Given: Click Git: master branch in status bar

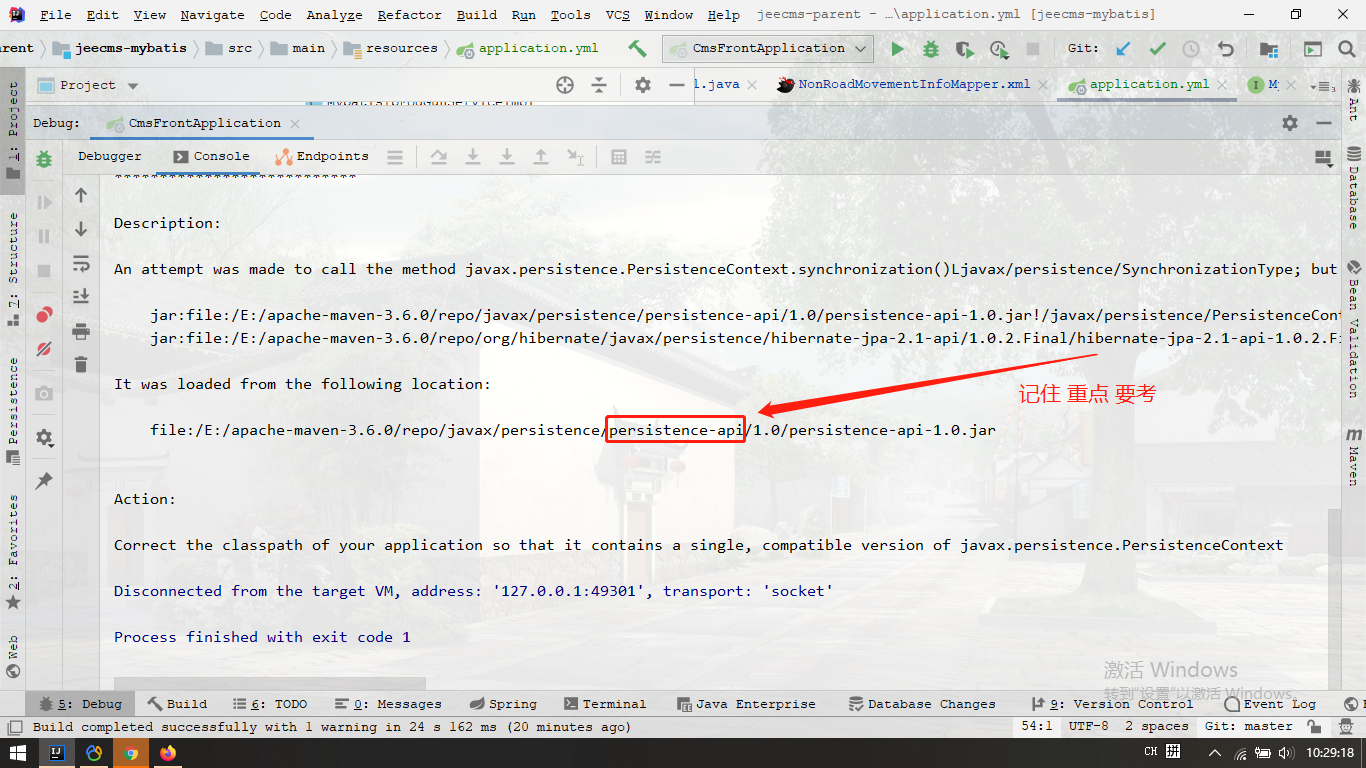Looking at the screenshot, I should [1248, 726].
